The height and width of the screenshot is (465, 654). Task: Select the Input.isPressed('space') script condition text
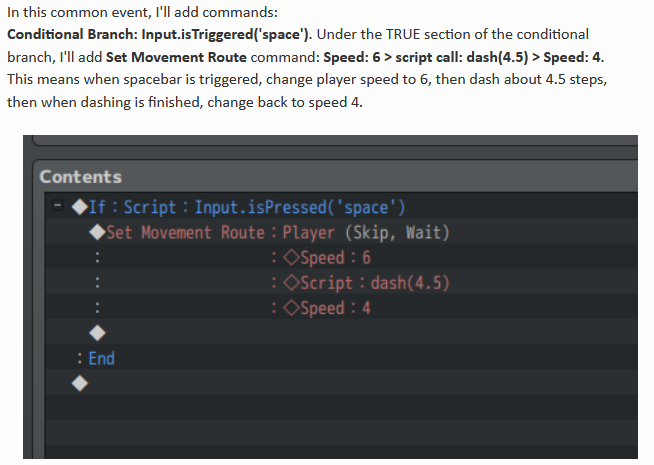(x=299, y=207)
